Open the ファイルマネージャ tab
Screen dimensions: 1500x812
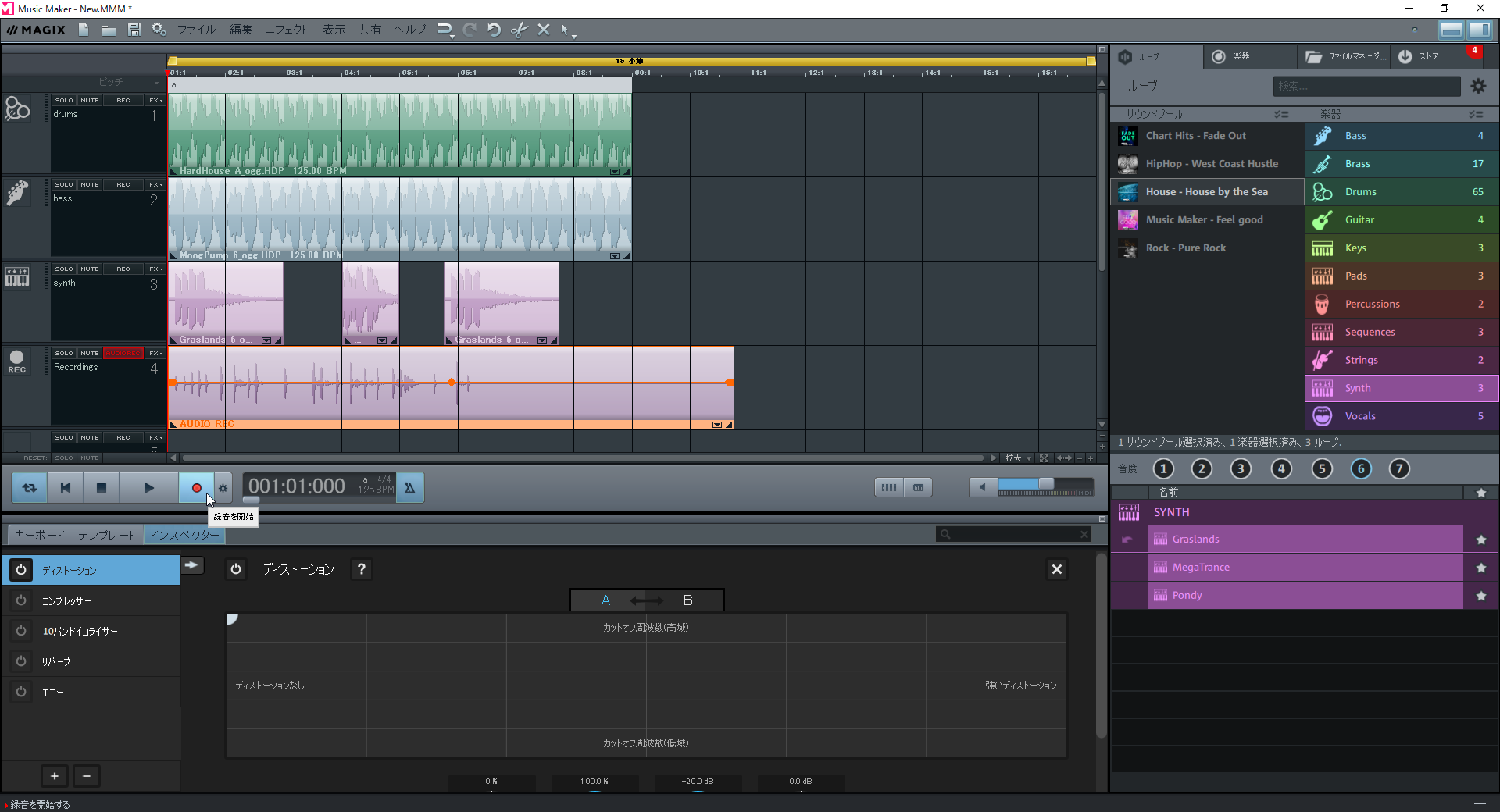(1345, 56)
